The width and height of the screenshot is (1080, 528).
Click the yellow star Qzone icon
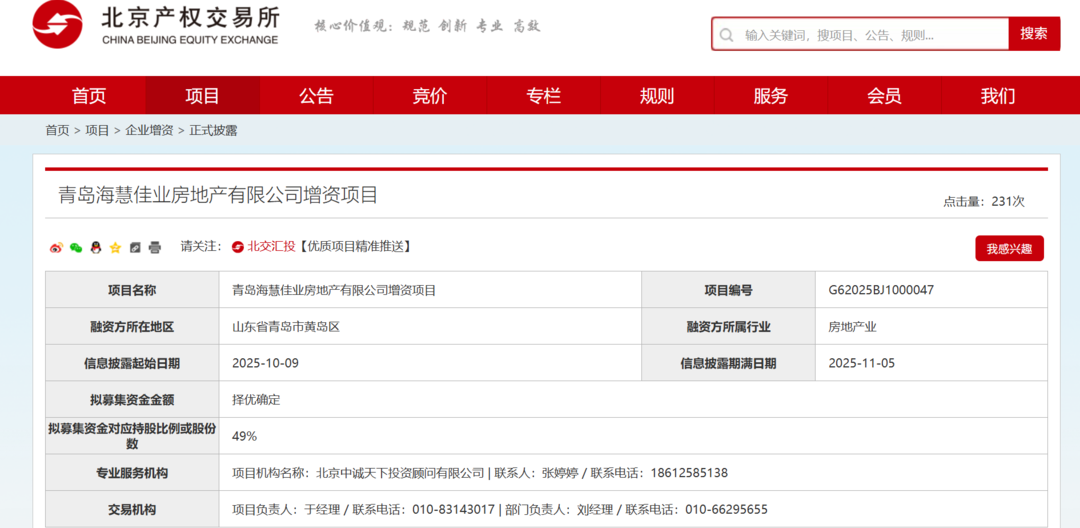tap(115, 247)
